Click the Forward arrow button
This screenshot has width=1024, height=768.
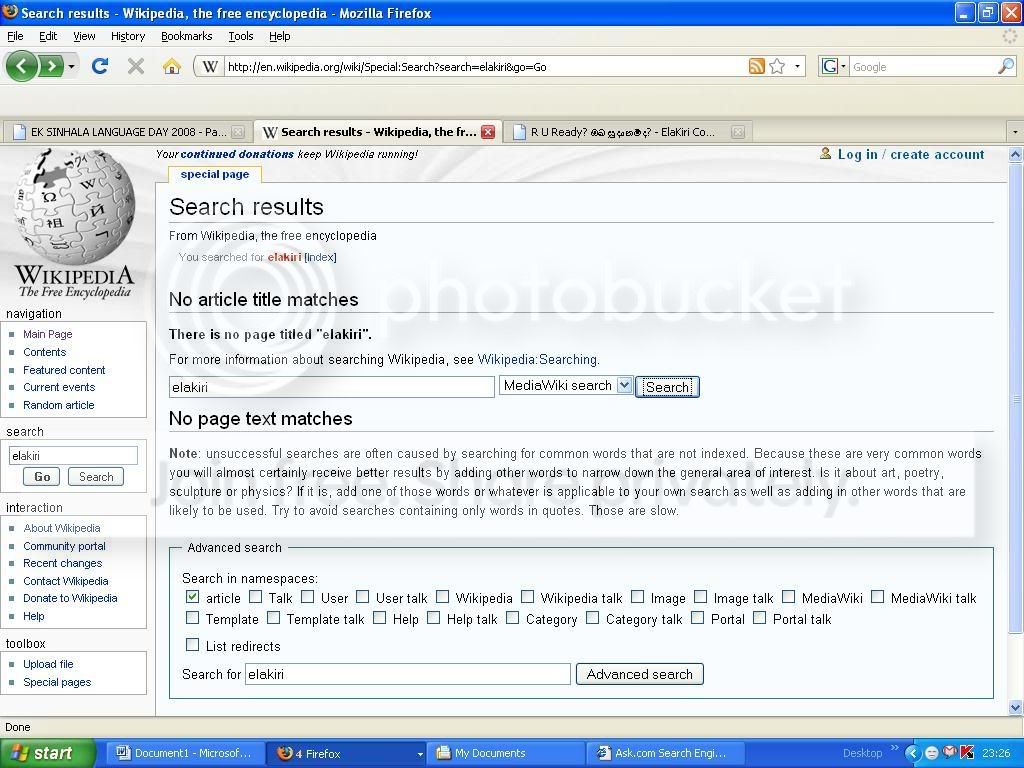pos(51,66)
